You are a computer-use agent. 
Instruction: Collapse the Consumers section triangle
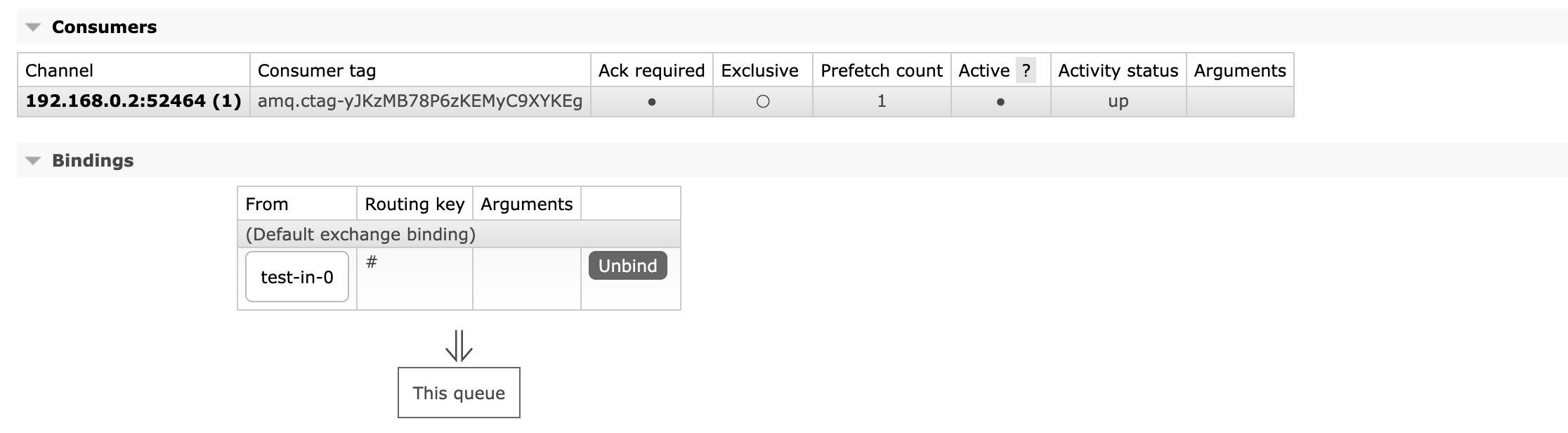(33, 27)
